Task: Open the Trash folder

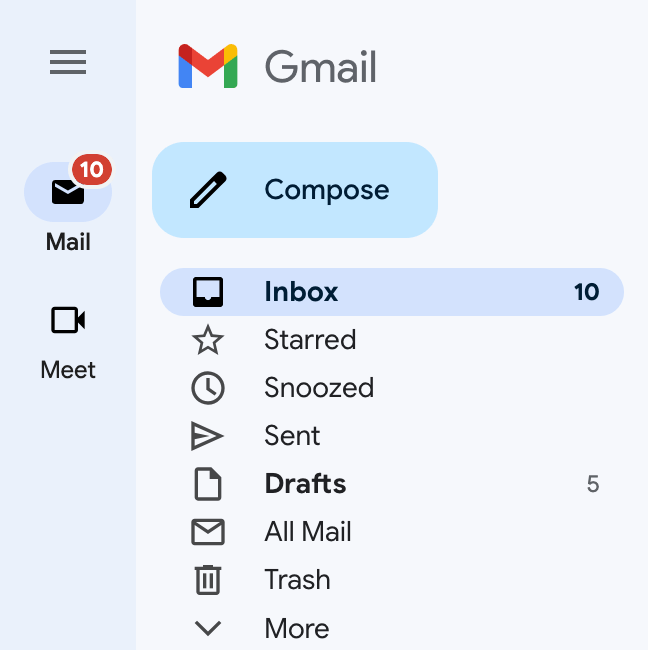Action: tap(392, 580)
